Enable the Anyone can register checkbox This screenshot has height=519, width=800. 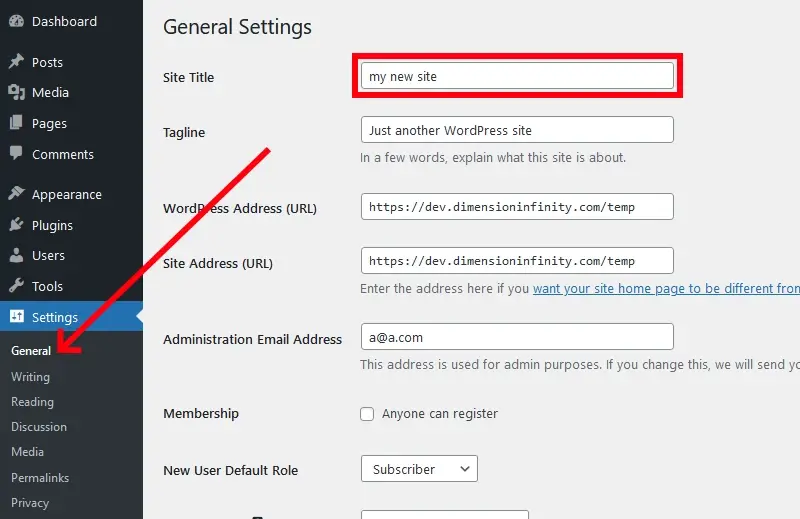point(367,413)
